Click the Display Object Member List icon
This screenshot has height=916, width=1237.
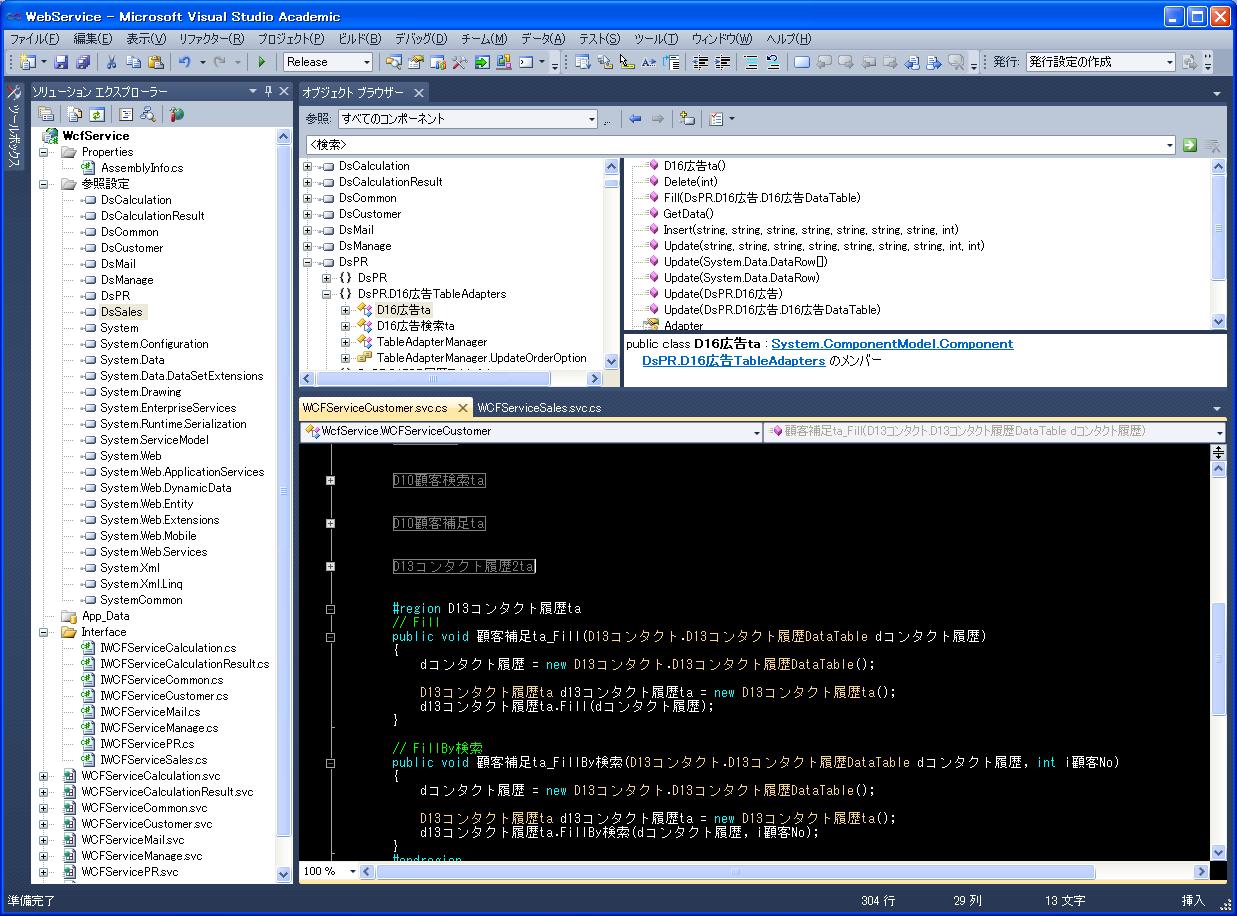[x=582, y=62]
